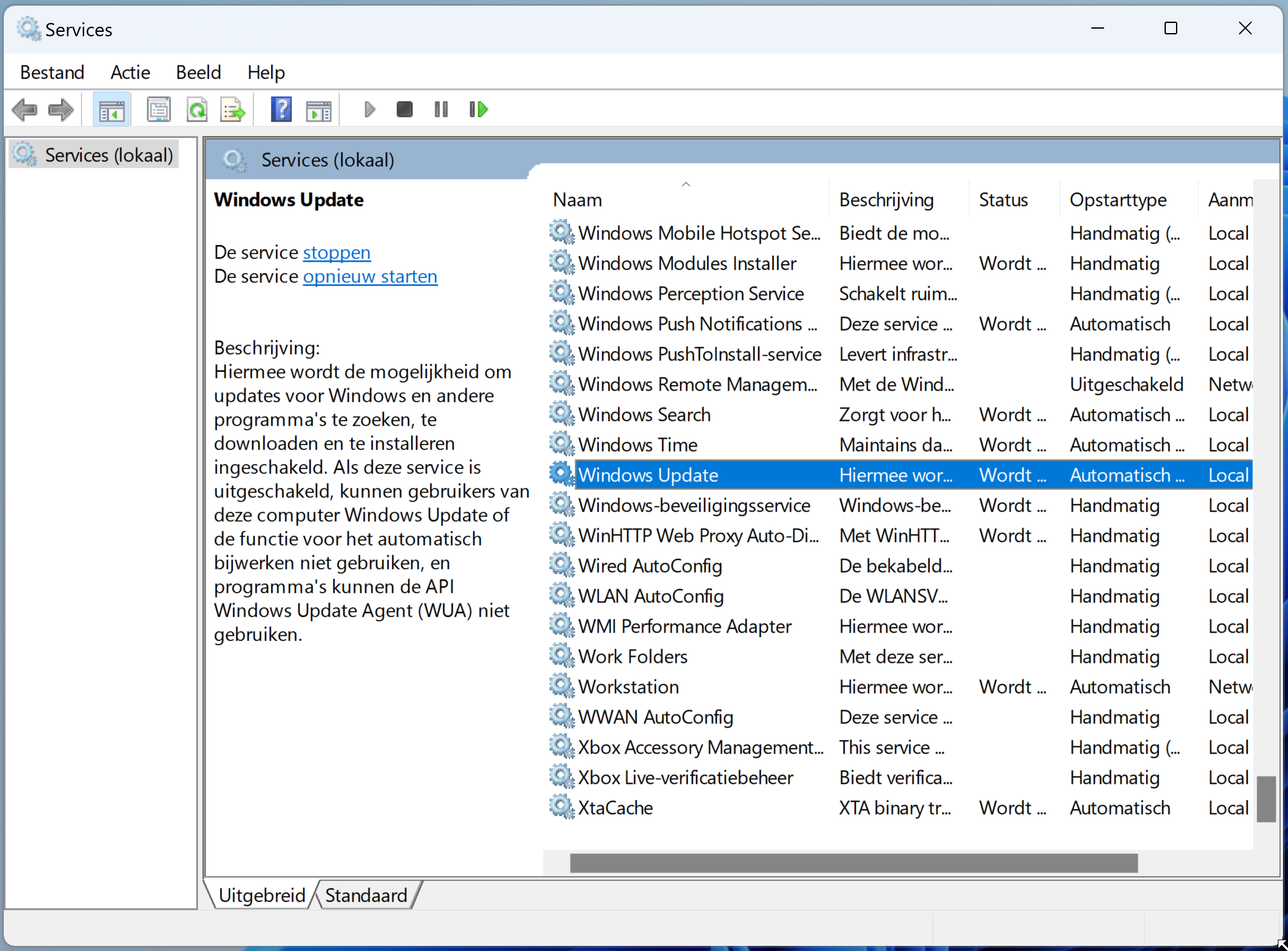Switch to the Standaard tab
Screen dimensions: 1288x951
point(367,895)
